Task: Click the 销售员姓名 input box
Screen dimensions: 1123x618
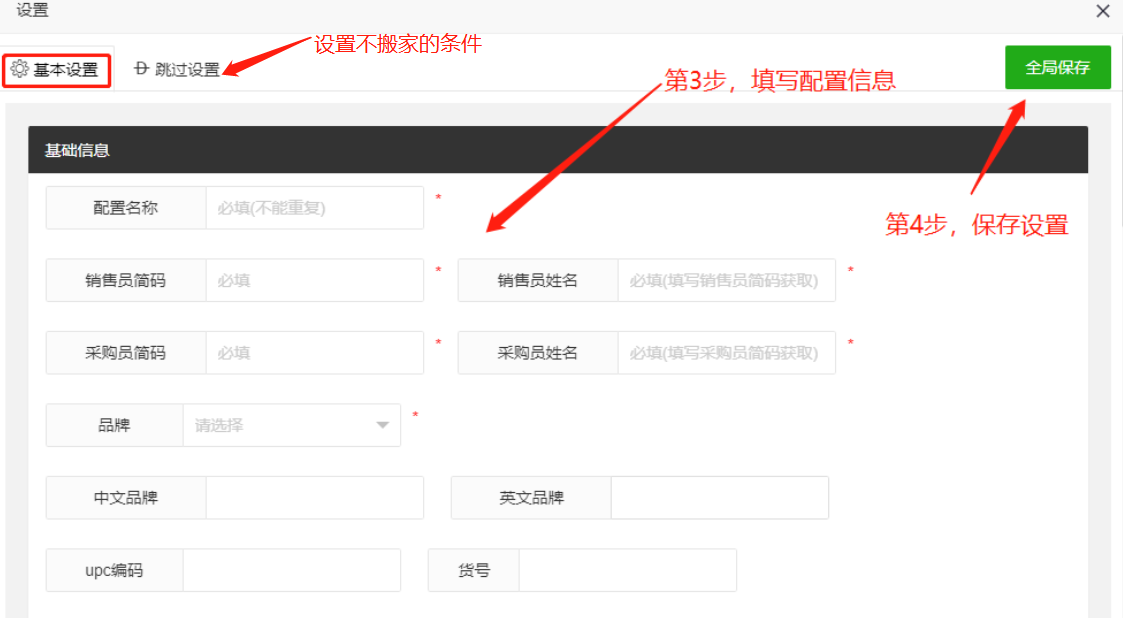Action: point(726,280)
